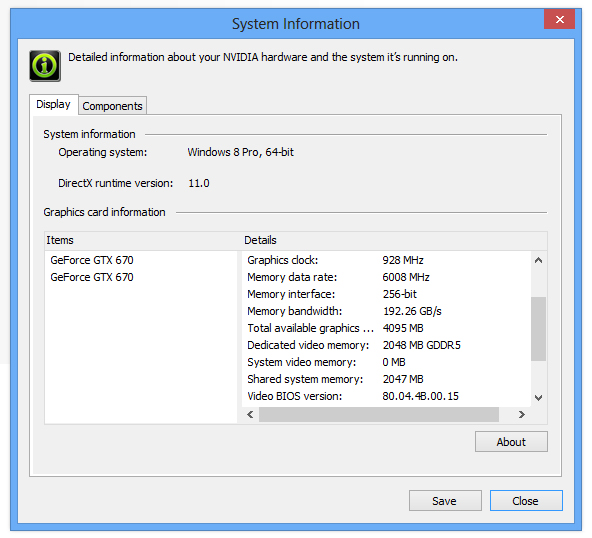The width and height of the screenshot is (592, 538).
Task: Select the Display tab
Action: coord(53,104)
